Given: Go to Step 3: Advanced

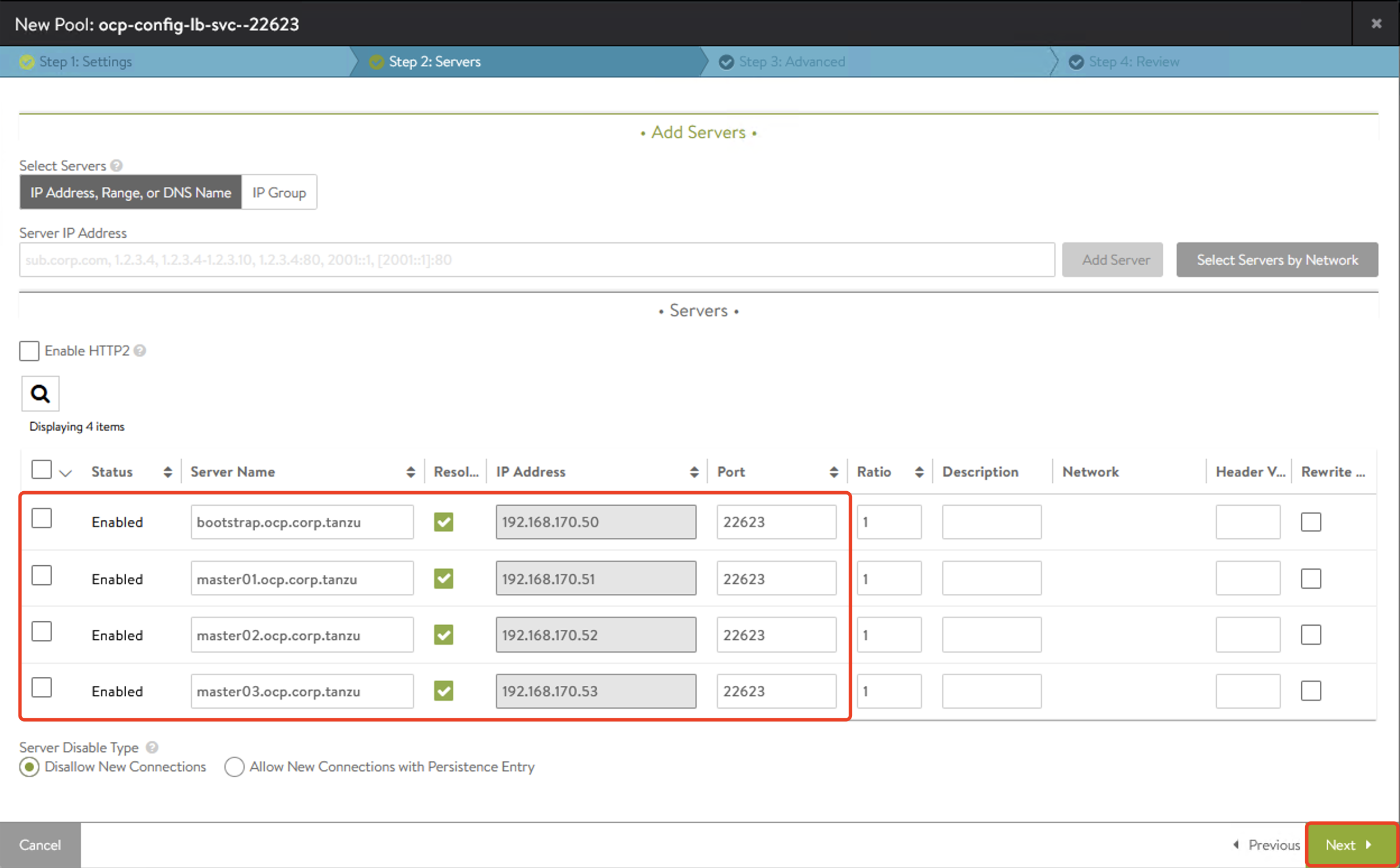Looking at the screenshot, I should [x=791, y=62].
